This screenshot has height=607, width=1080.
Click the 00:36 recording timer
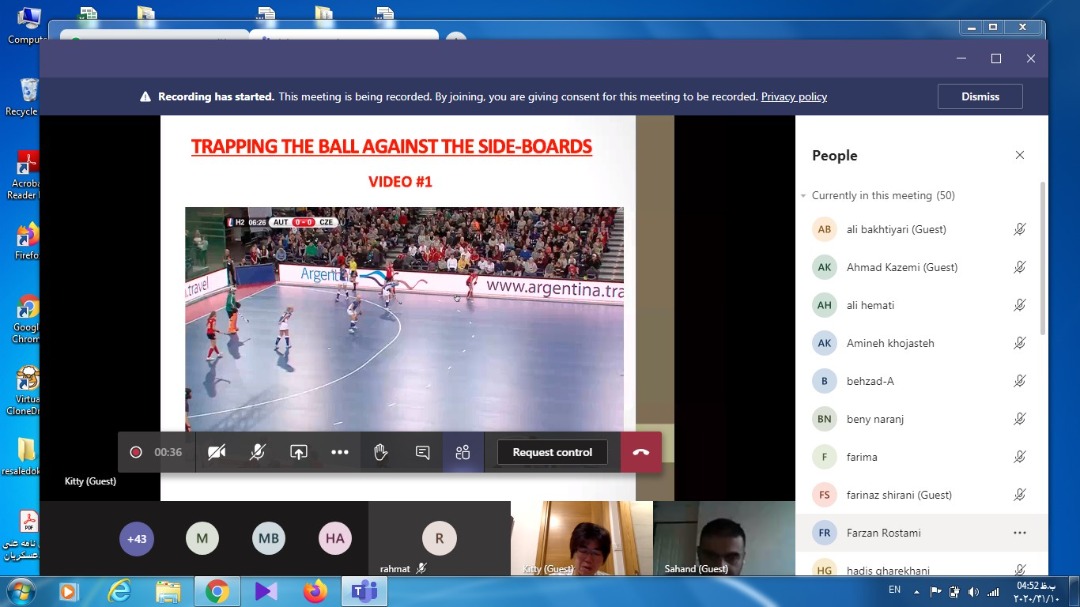168,452
